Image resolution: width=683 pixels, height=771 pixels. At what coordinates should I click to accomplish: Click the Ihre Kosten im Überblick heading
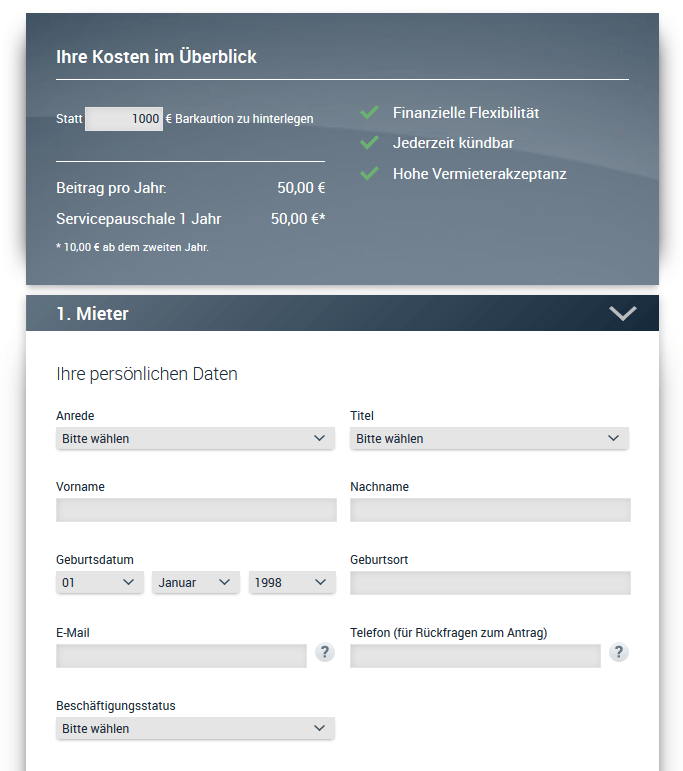tap(156, 57)
